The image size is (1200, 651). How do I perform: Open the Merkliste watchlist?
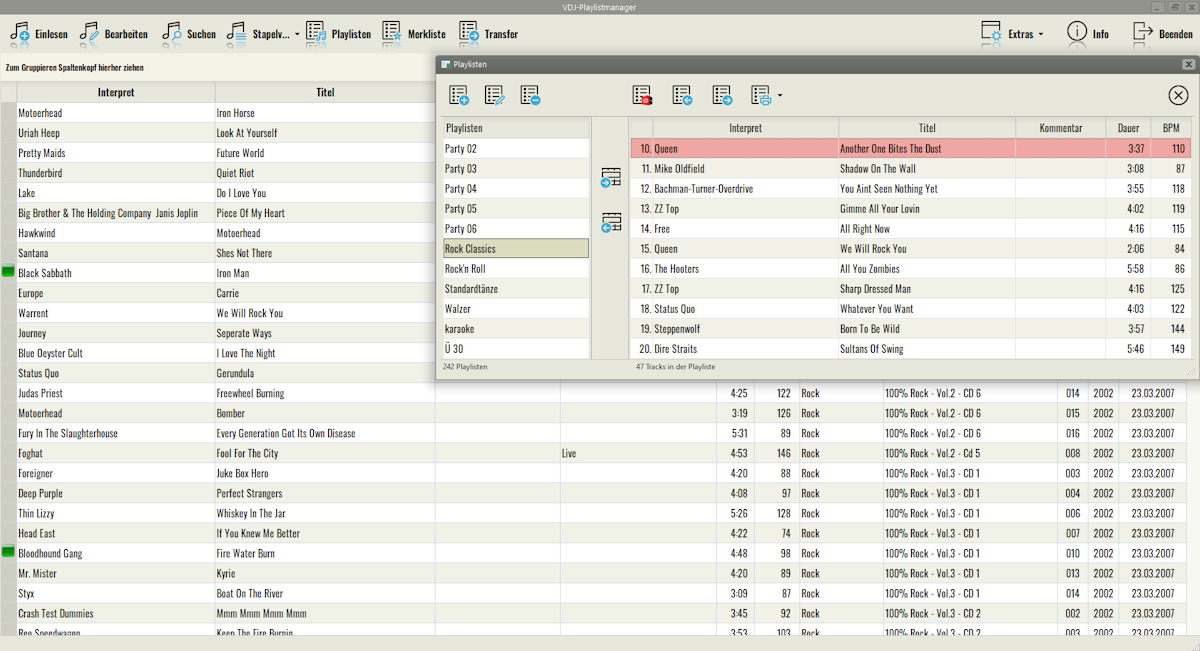[414, 34]
